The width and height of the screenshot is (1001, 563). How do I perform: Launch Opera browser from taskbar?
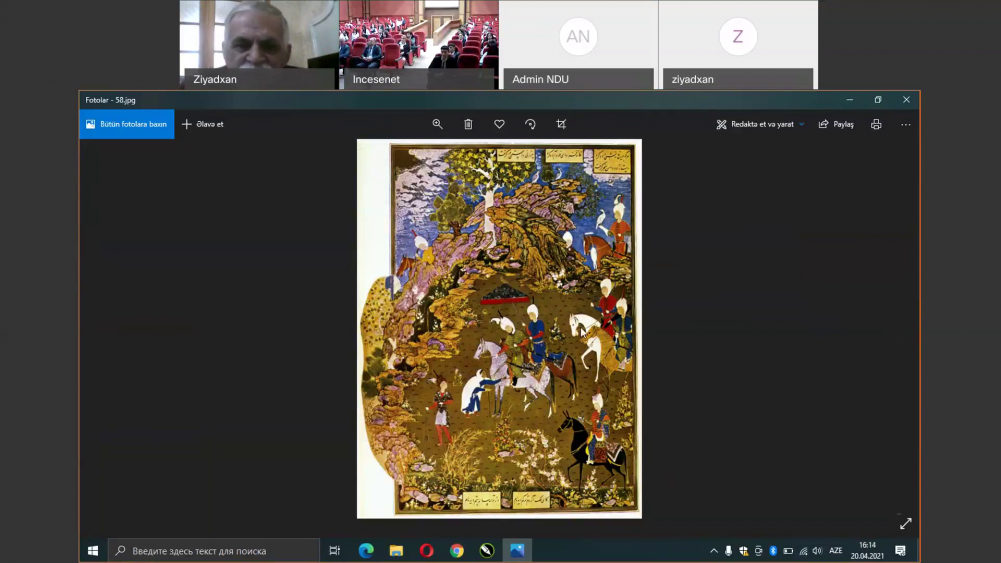(x=426, y=550)
